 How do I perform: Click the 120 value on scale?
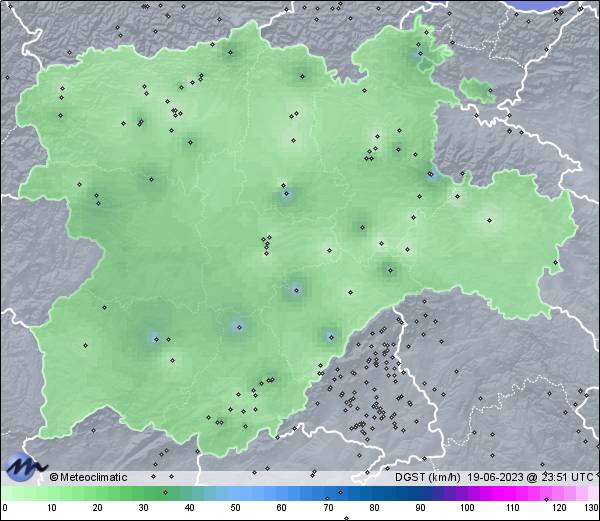(559, 508)
